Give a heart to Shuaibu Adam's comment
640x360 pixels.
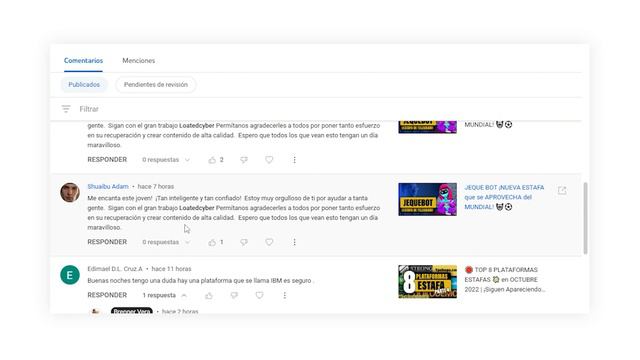click(269, 242)
